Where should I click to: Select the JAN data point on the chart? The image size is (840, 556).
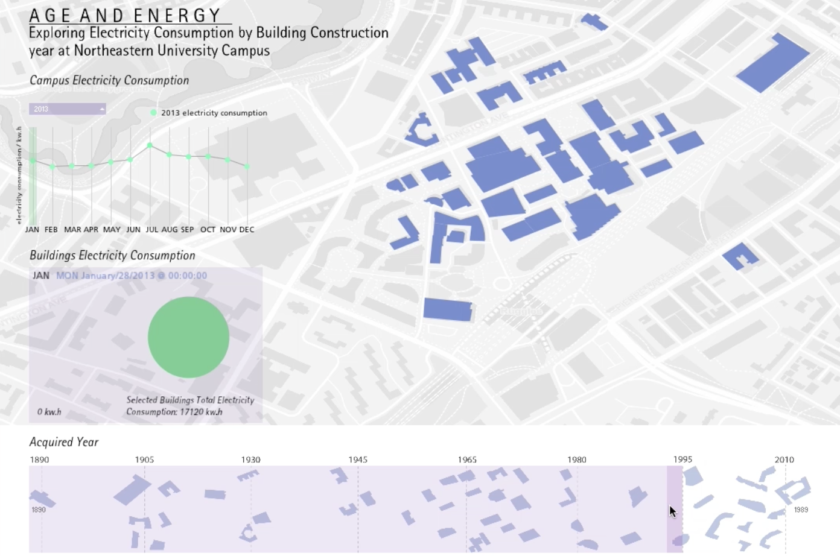point(33,161)
